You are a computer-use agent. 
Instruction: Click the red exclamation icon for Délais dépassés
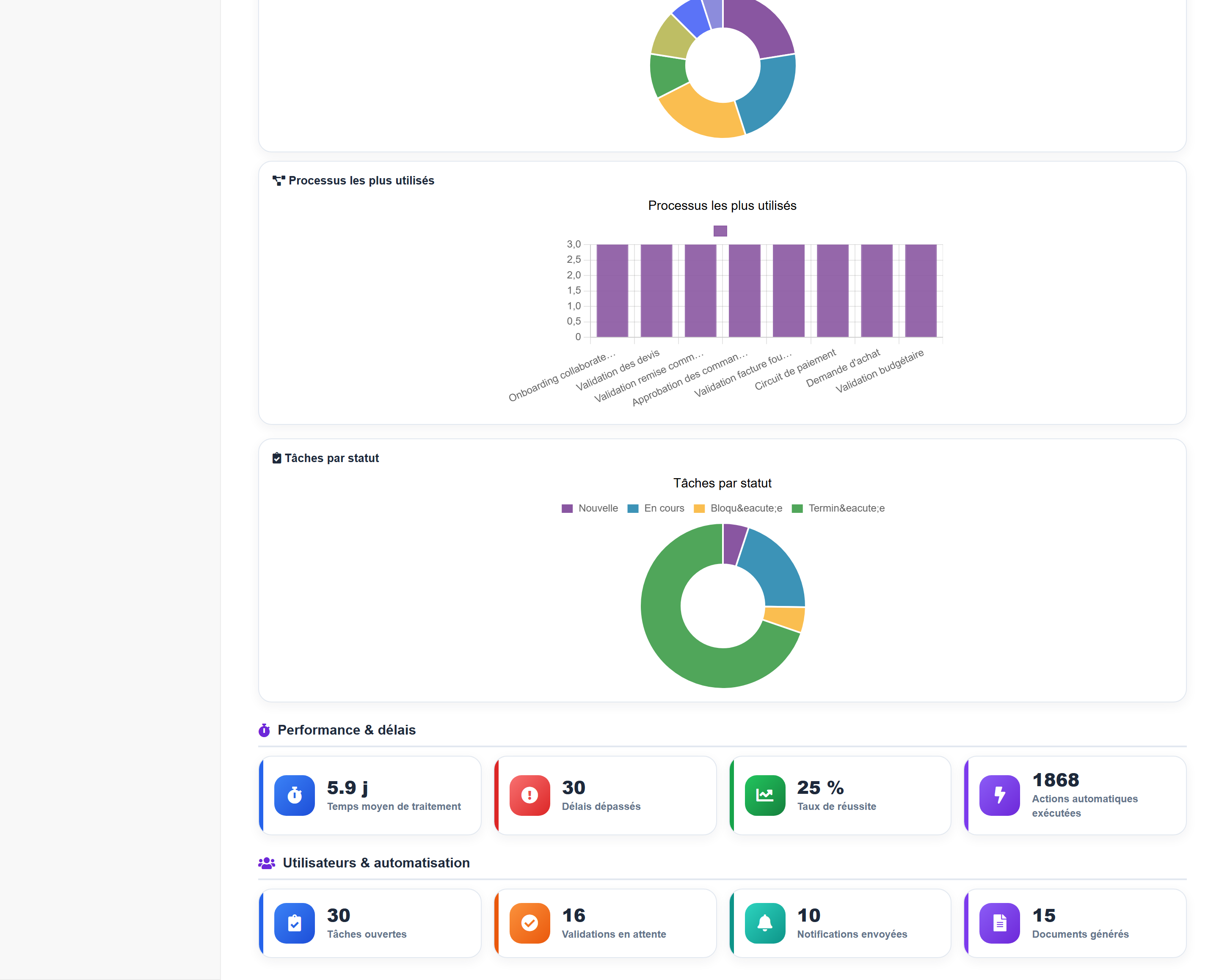click(x=529, y=795)
